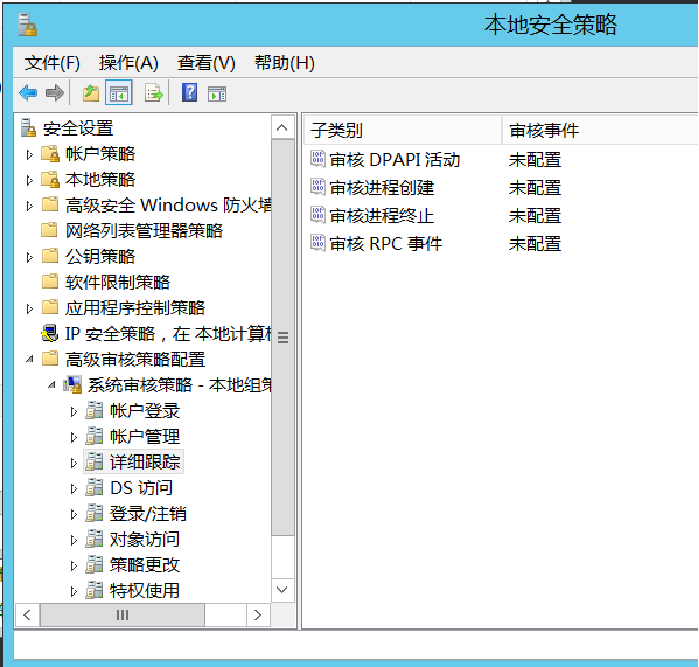This screenshot has width=699, height=667.
Task: Expand the 帐户管理 tree node
Action: (74, 437)
